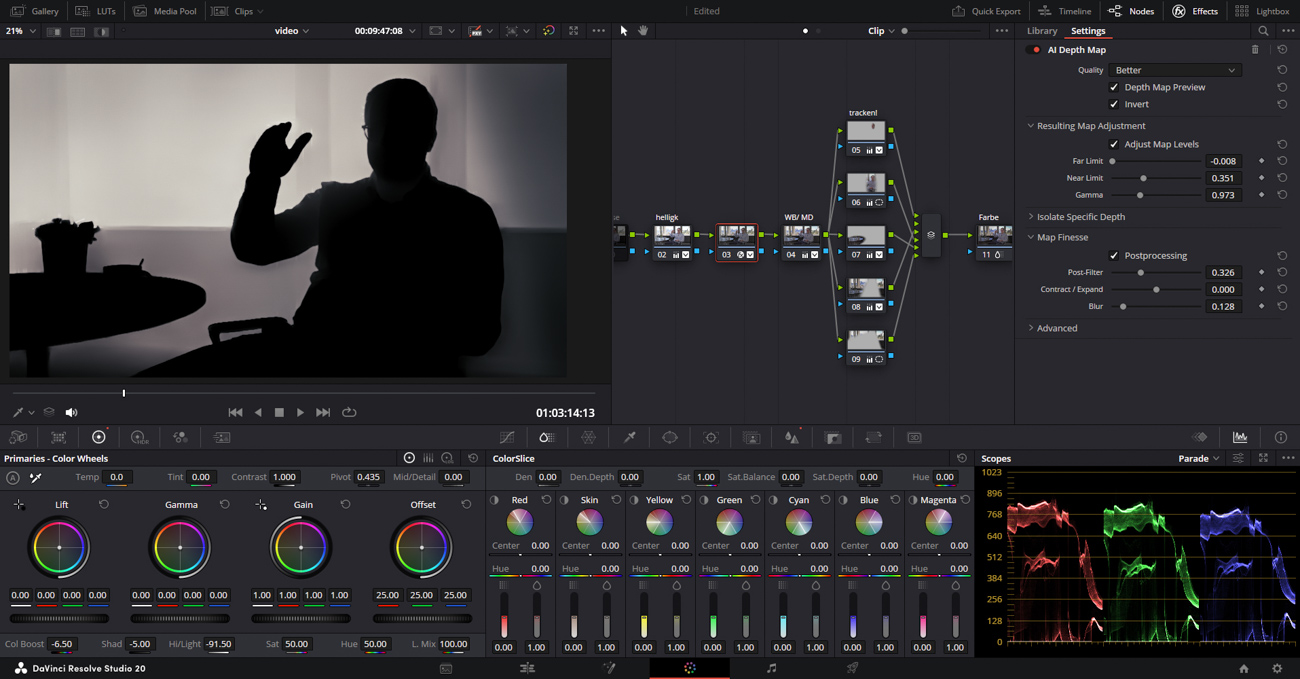Uncheck the Depth Map Preview checkbox
1300x679 pixels.
click(x=1114, y=87)
